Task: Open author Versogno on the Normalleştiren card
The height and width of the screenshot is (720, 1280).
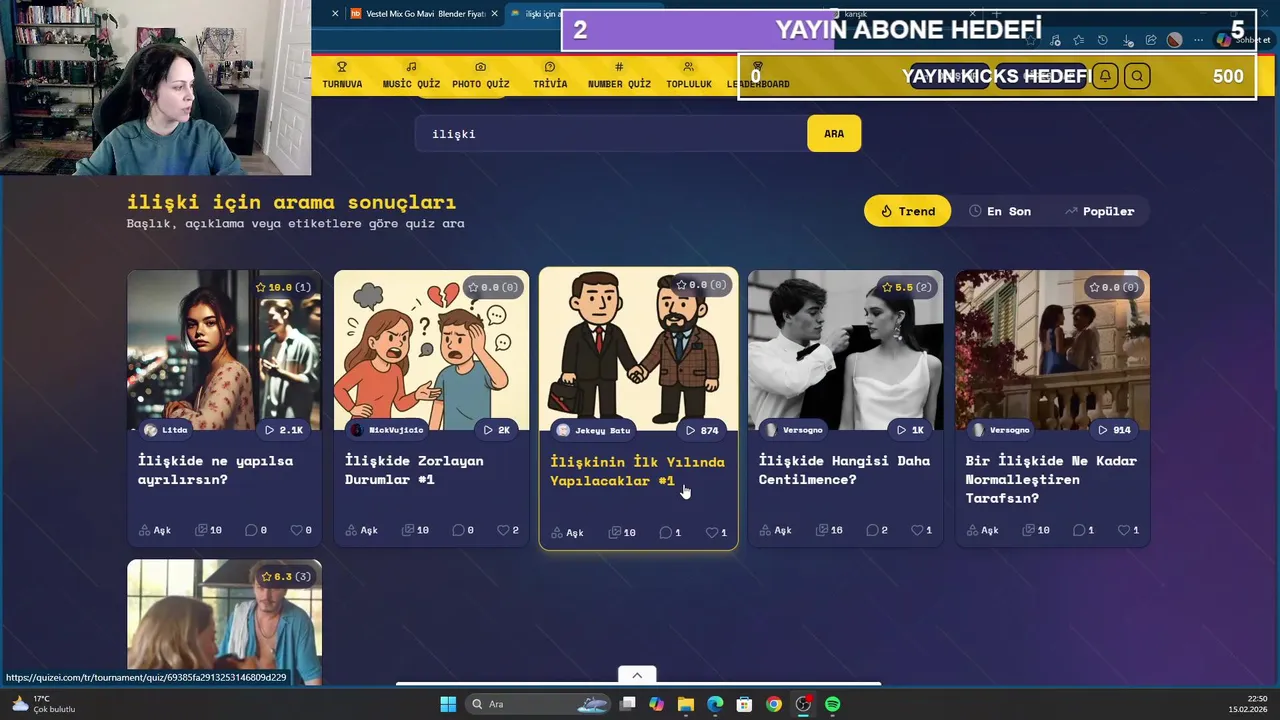Action: pyautogui.click(x=1001, y=430)
